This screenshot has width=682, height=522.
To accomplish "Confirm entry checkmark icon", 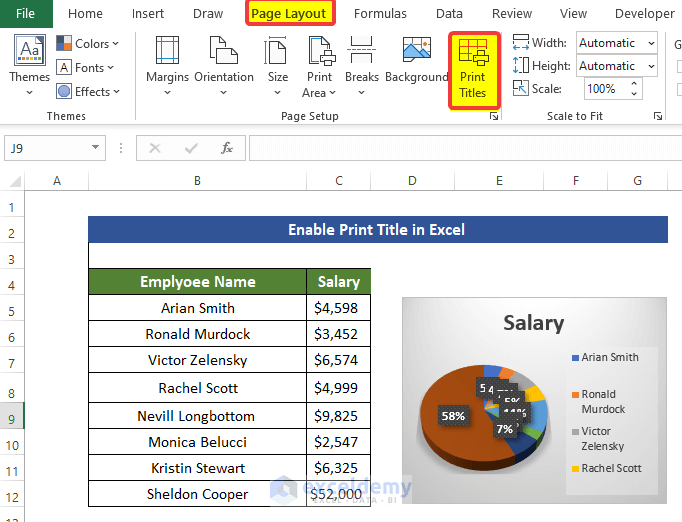I will point(191,148).
